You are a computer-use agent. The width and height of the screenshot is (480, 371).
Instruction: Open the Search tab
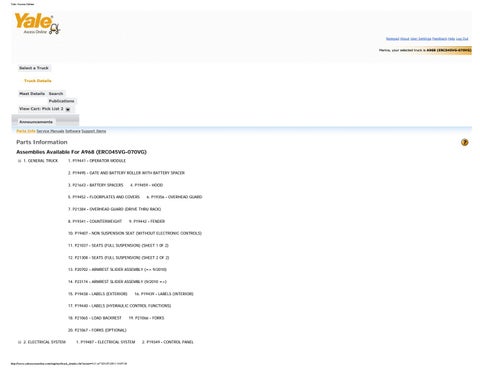56,94
